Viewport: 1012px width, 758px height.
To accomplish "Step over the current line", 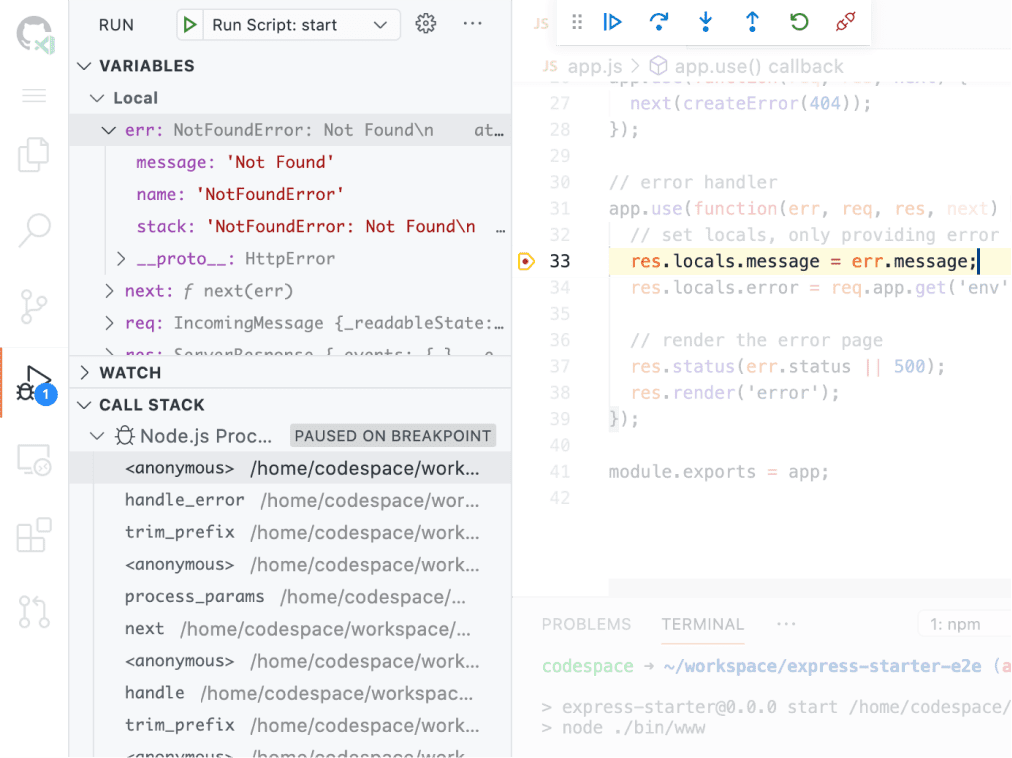I will tap(659, 23).
